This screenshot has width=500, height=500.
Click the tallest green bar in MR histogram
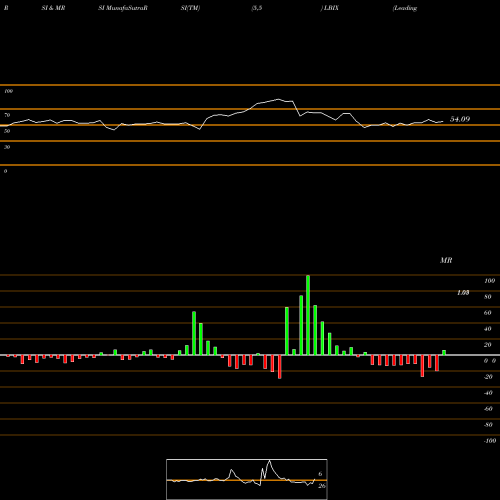[308, 315]
